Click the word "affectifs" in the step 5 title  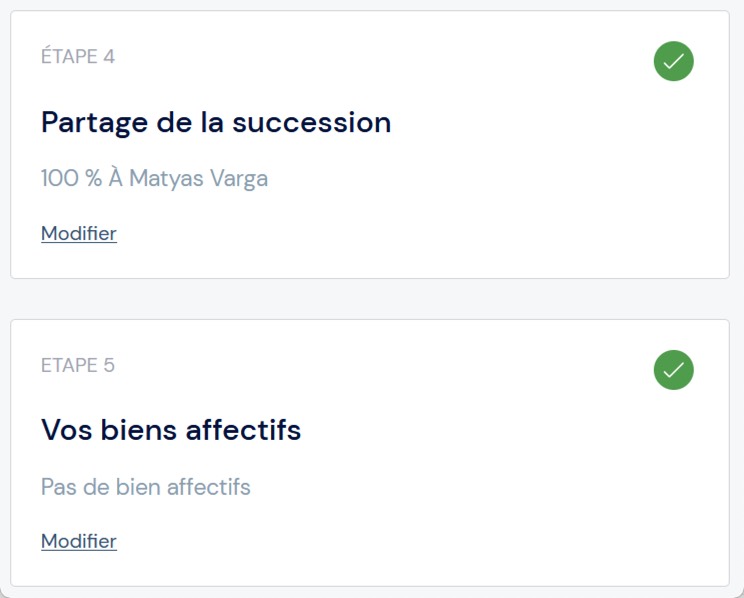(243, 430)
